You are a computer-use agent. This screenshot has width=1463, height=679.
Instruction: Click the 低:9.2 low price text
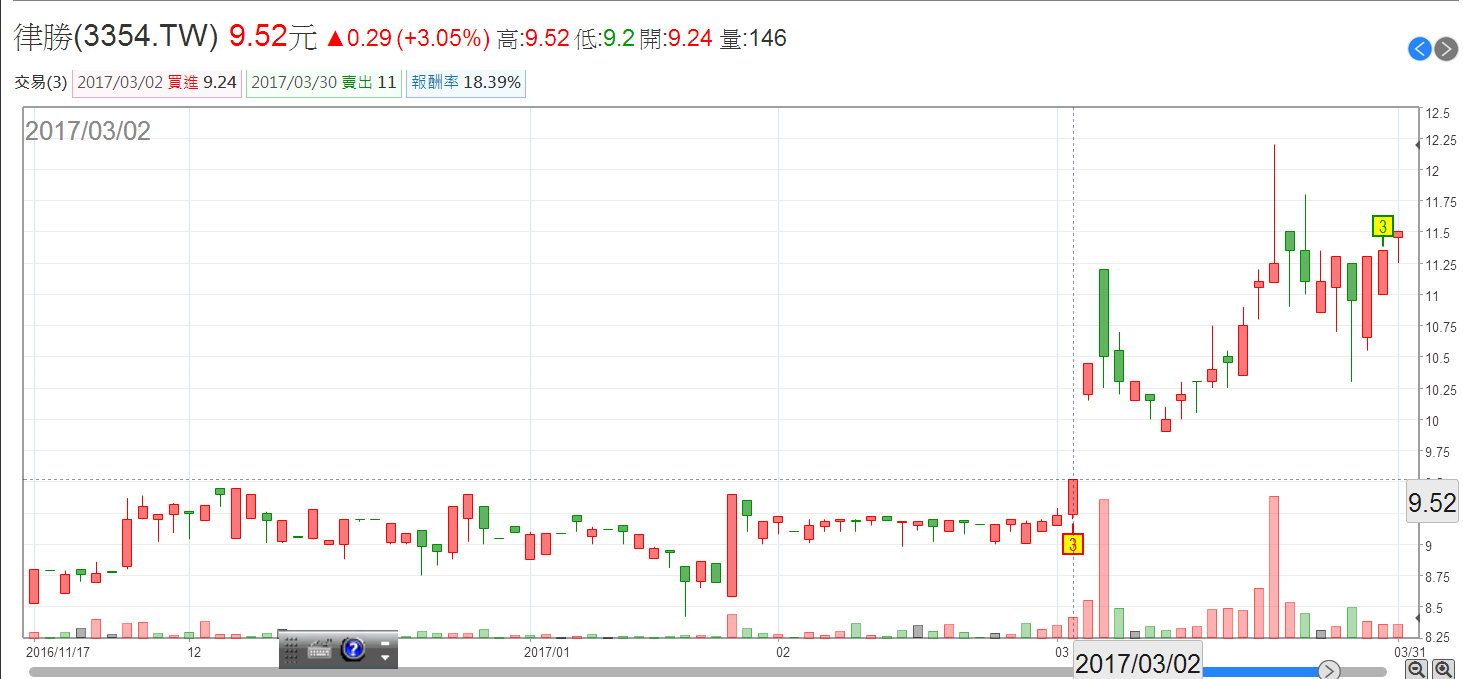coord(605,39)
